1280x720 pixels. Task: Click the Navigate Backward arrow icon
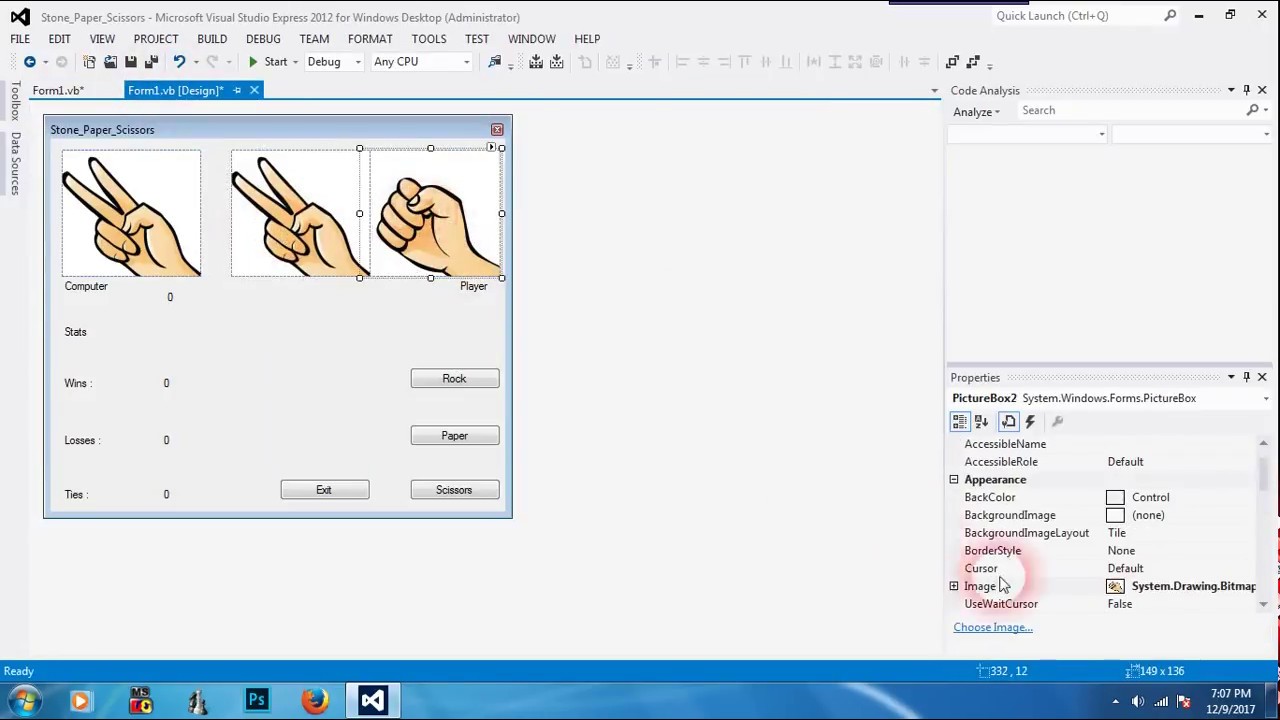(x=30, y=62)
